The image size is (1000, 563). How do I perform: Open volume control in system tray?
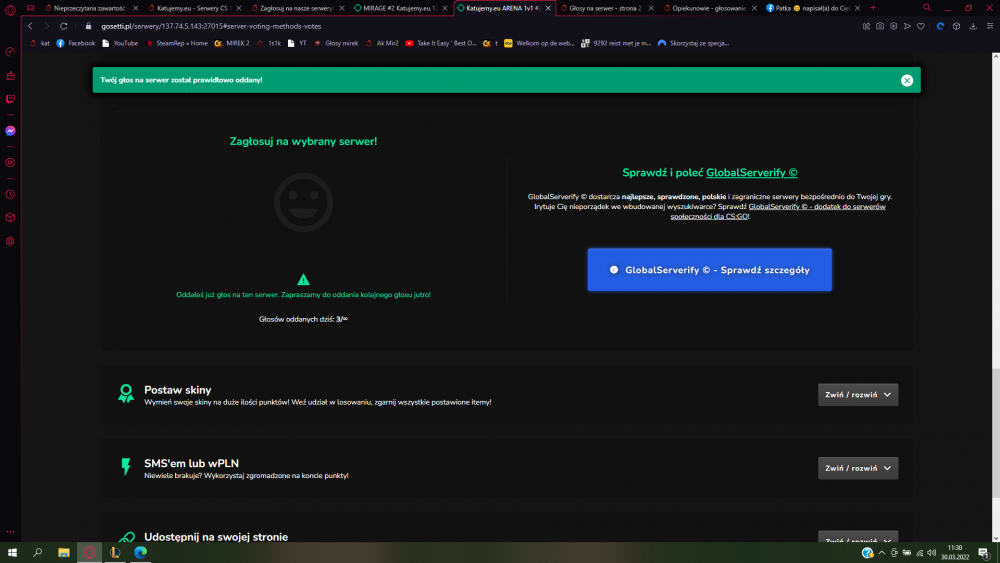click(x=932, y=553)
